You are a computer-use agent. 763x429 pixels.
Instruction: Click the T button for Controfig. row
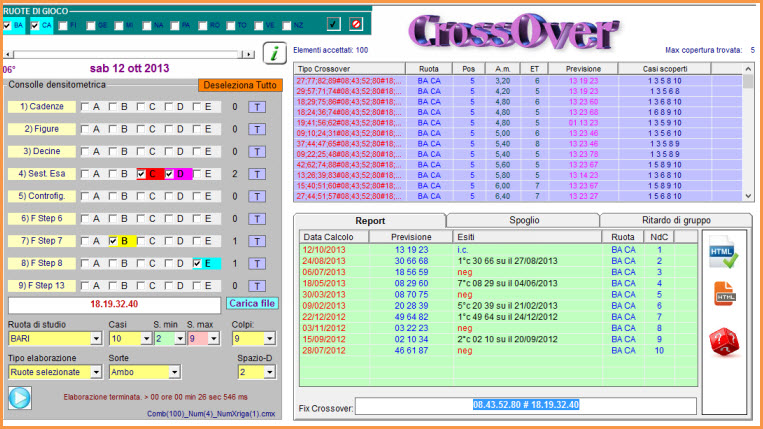257,197
